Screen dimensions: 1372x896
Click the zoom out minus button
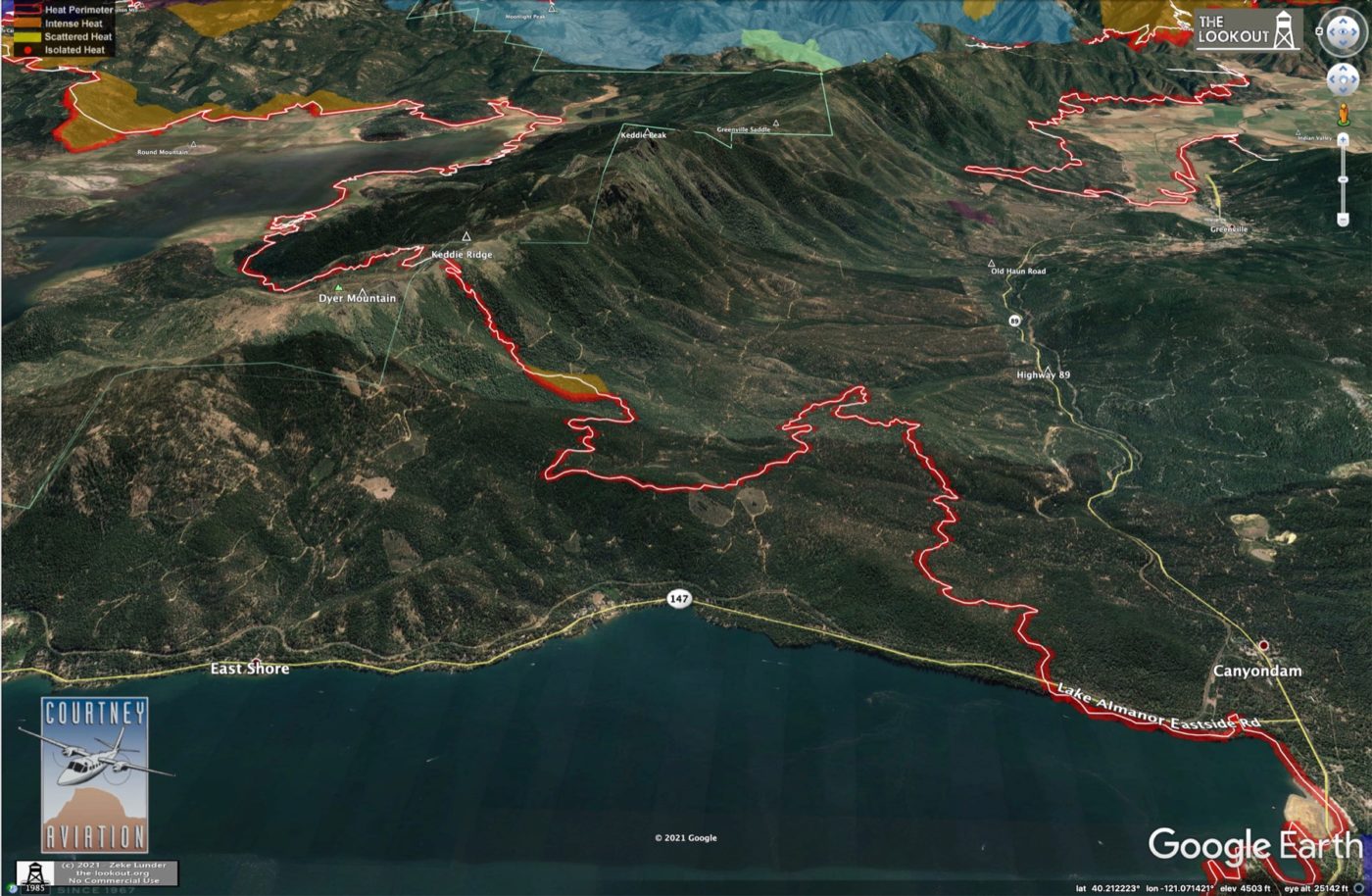[x=1343, y=220]
